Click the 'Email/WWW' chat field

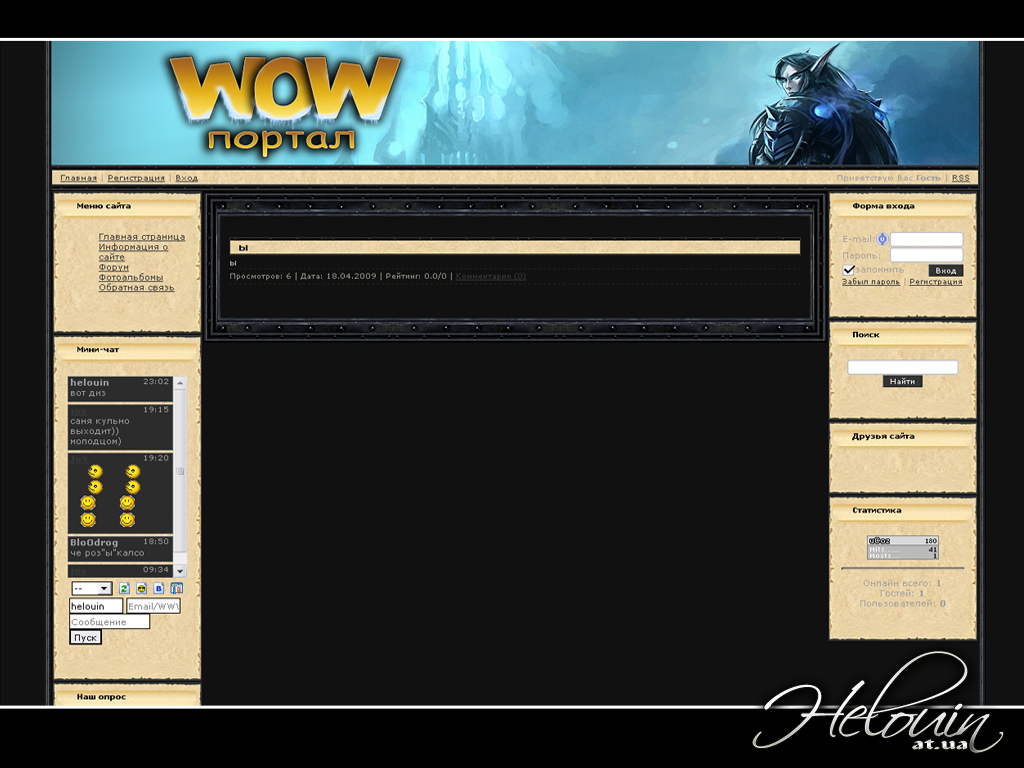[x=153, y=606]
